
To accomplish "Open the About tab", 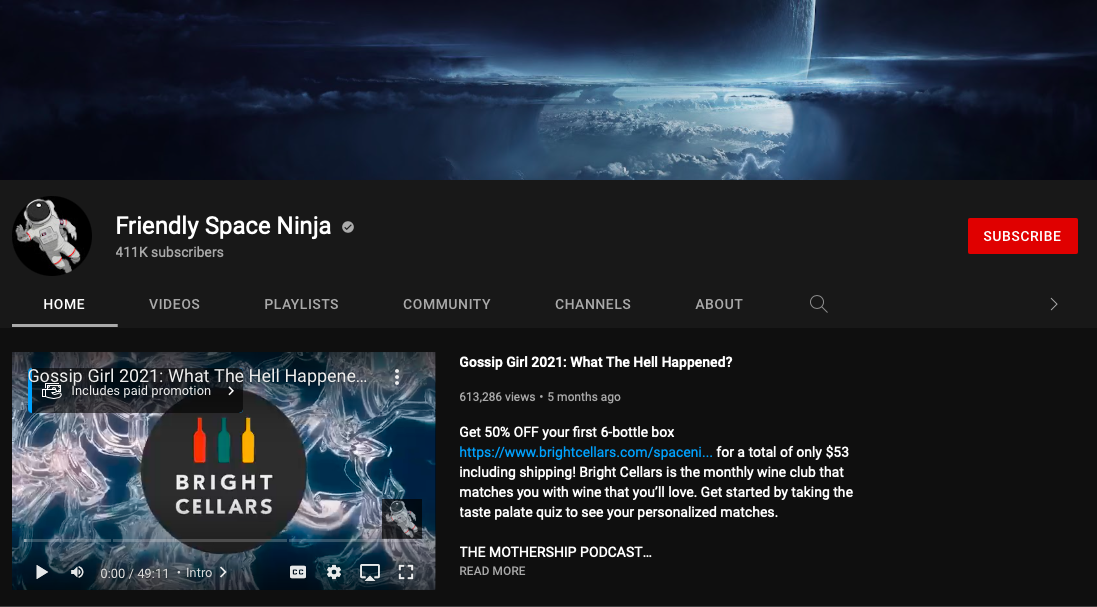I will click(x=719, y=304).
